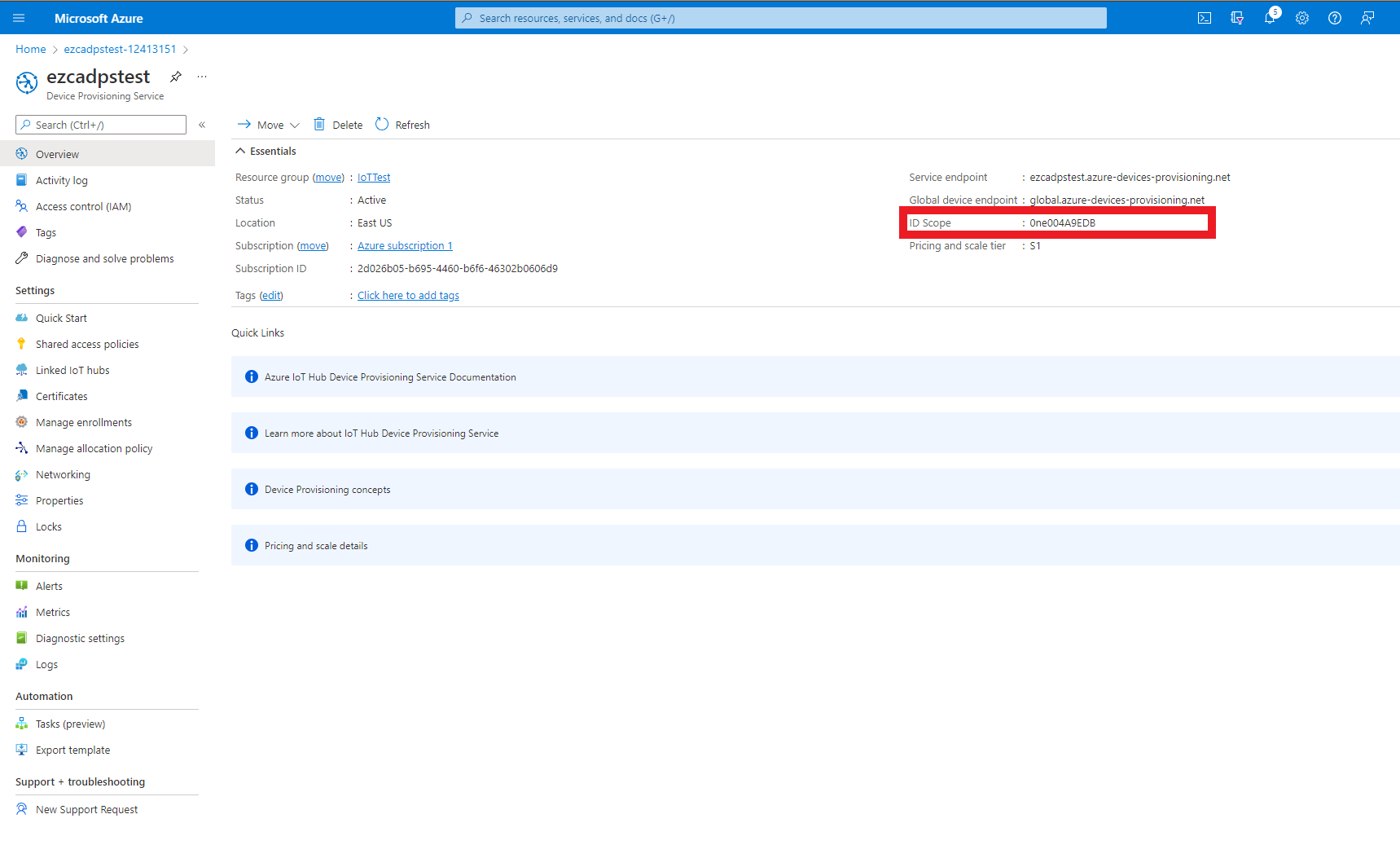Open the Directories and subscriptions filter icon

1237,18
